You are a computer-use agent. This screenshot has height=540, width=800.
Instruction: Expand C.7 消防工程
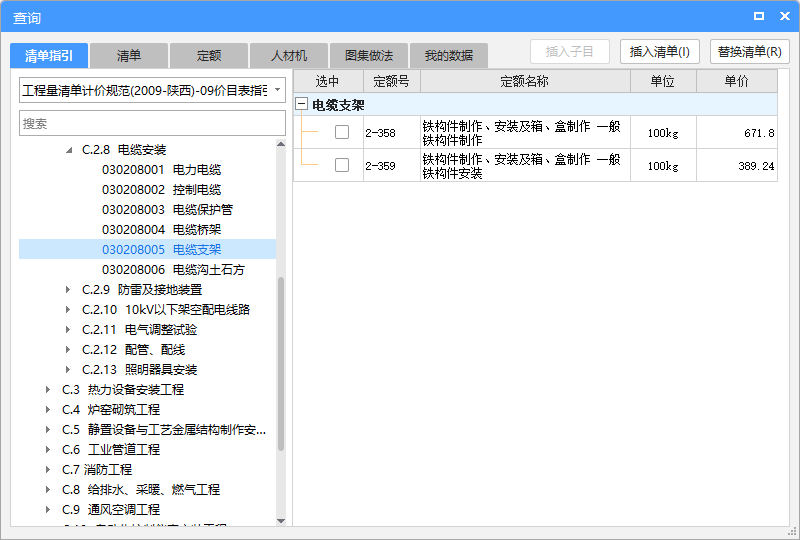[x=48, y=470]
